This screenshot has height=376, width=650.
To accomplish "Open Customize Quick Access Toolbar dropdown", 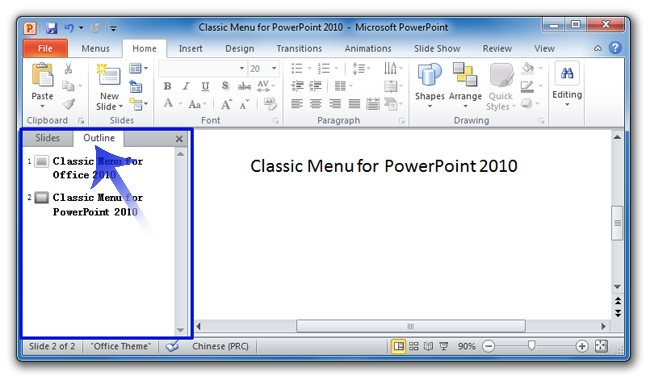I will tap(113, 28).
